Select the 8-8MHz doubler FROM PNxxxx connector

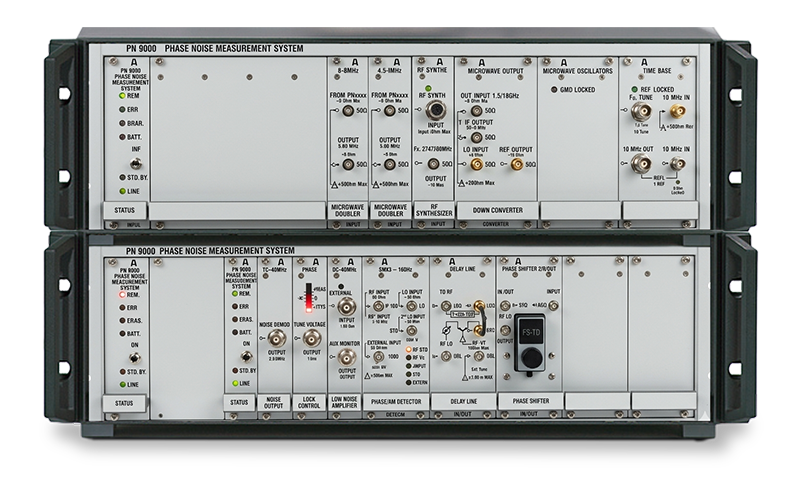point(348,110)
